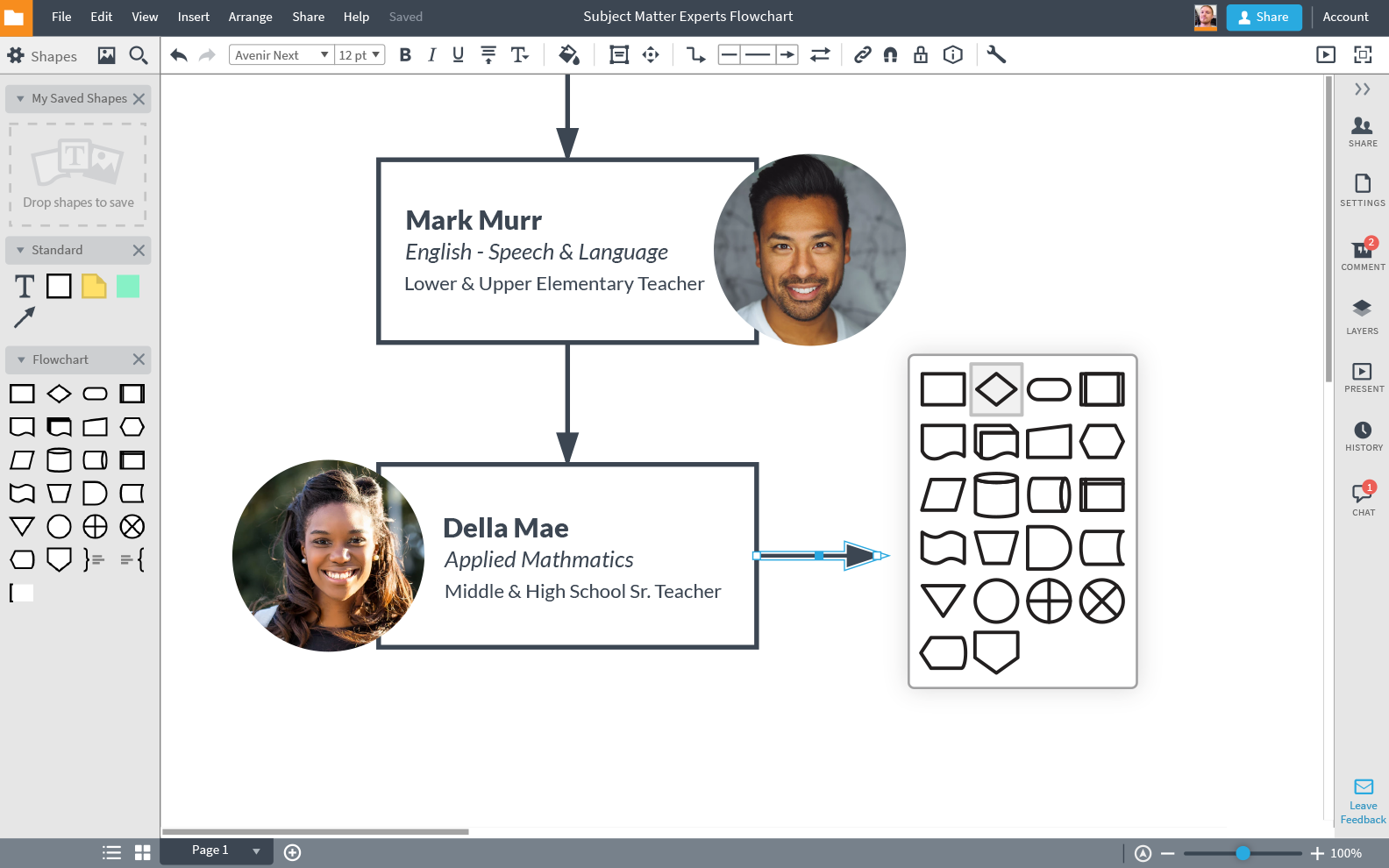This screenshot has width=1389, height=868.
Task: Open the Edit menu
Action: pos(102,17)
